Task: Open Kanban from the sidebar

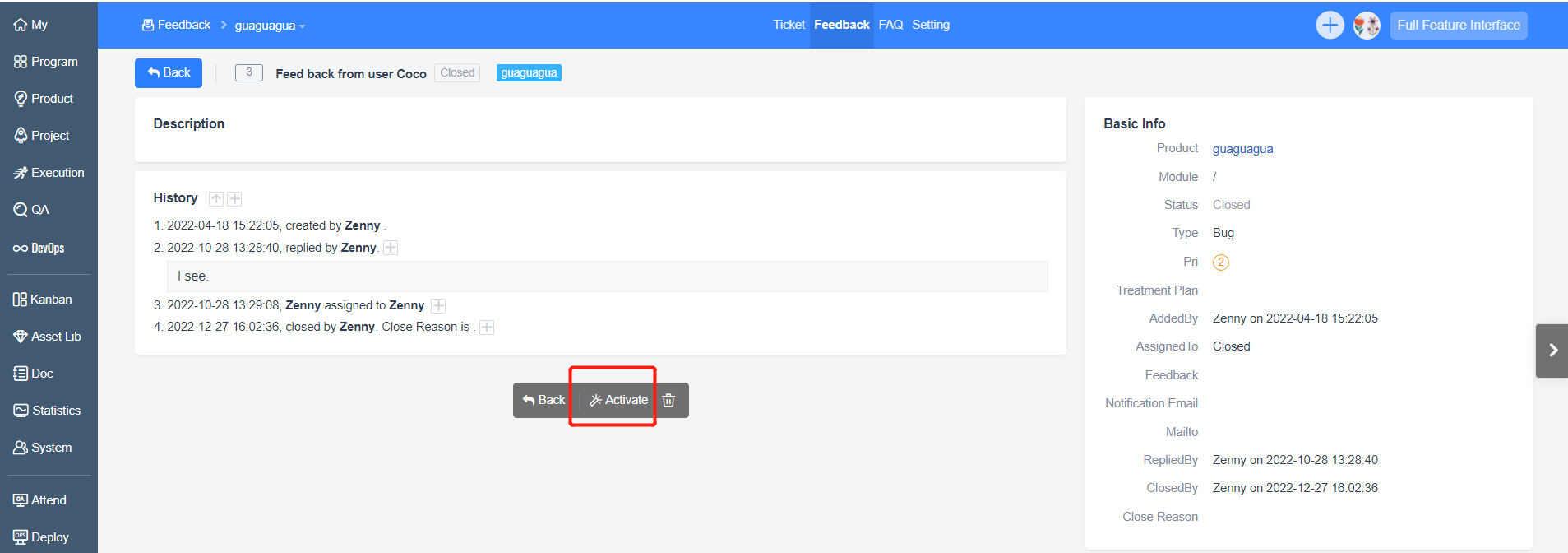Action: point(43,300)
